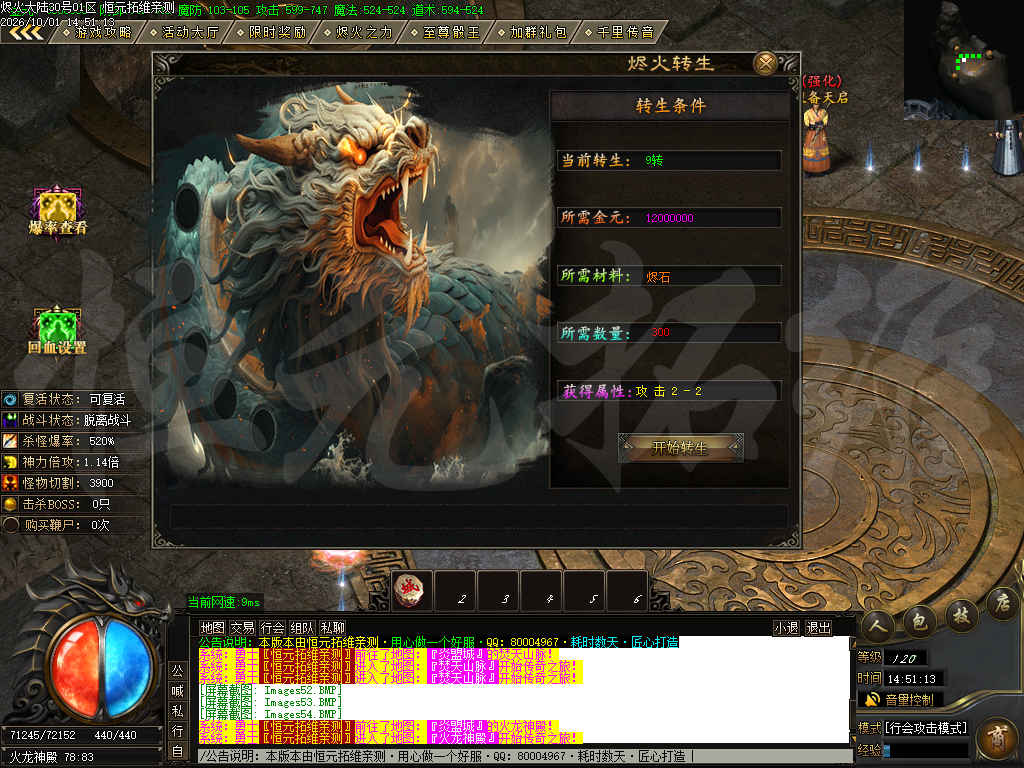Select quick slot 2 on the hotbar

pyautogui.click(x=455, y=591)
